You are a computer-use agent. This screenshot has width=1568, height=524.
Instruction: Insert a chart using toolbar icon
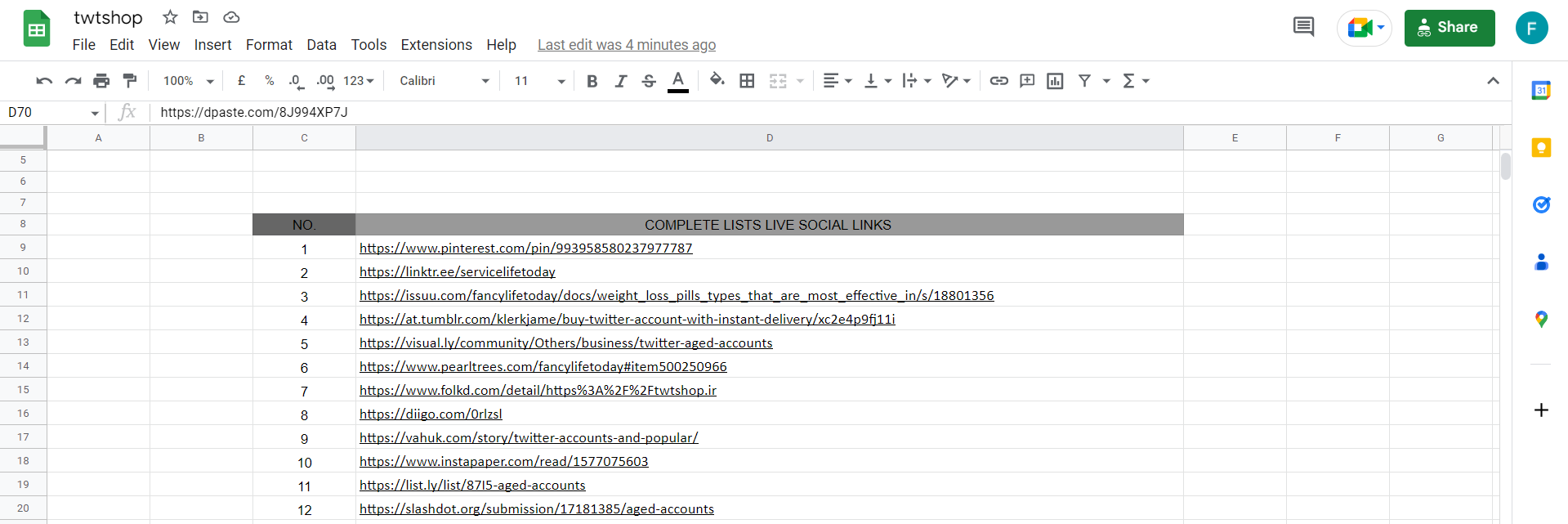pos(1055,81)
